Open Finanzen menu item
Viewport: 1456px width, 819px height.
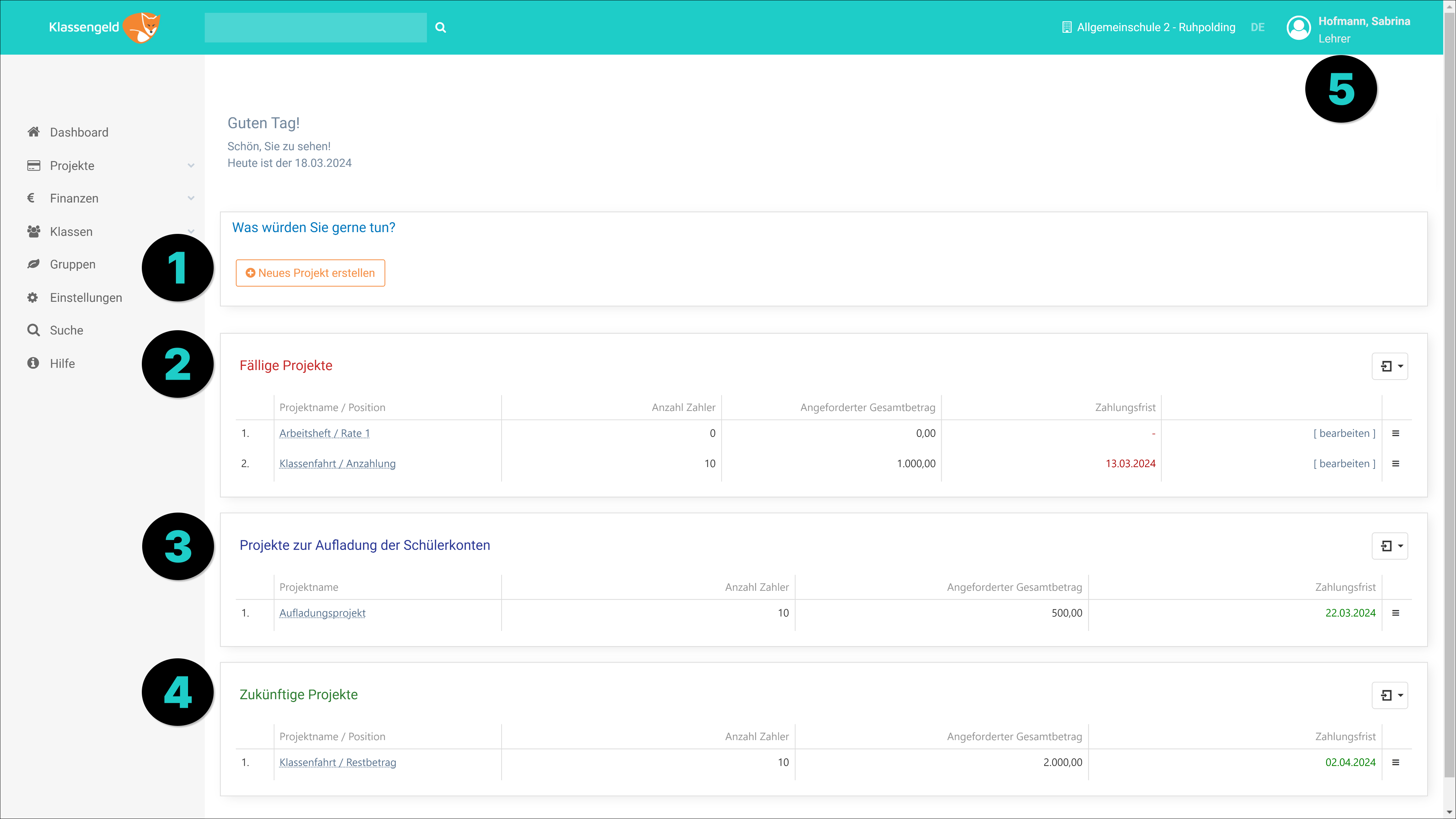point(74,198)
